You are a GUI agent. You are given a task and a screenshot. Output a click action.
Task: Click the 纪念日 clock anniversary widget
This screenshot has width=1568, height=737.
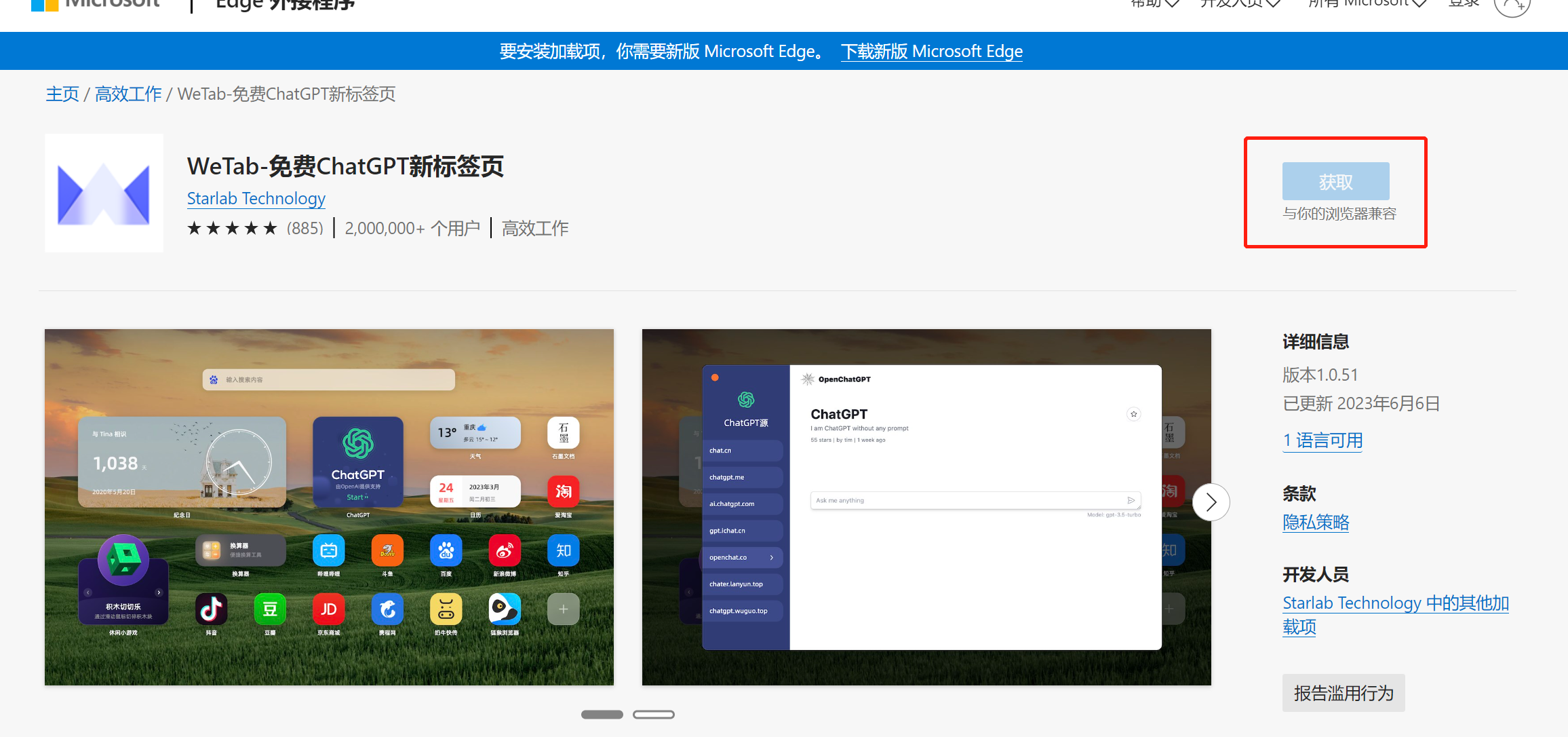(182, 461)
